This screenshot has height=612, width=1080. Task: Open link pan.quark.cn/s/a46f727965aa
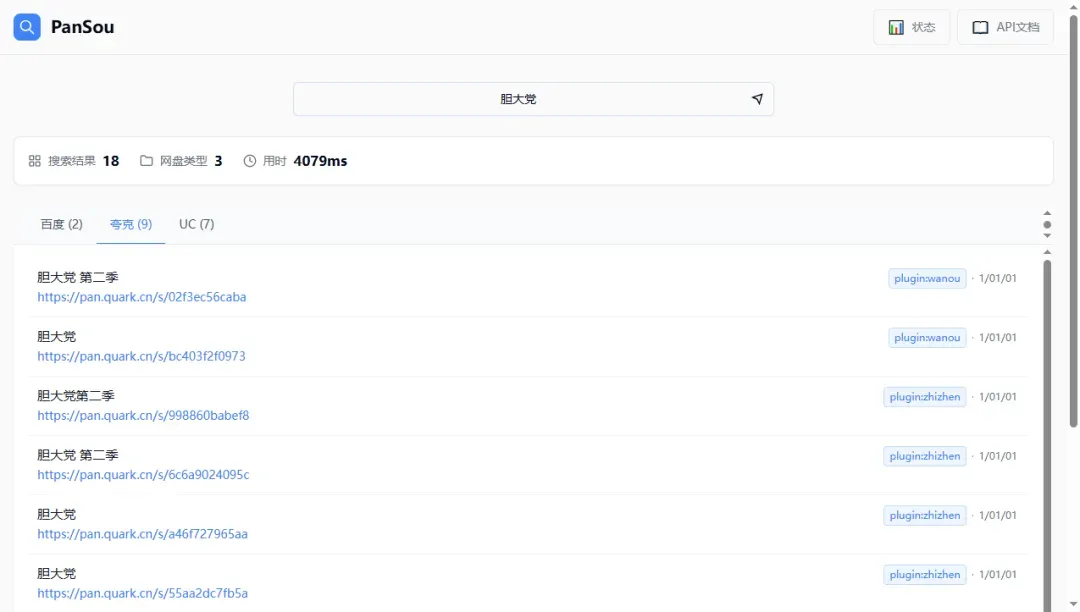point(142,534)
